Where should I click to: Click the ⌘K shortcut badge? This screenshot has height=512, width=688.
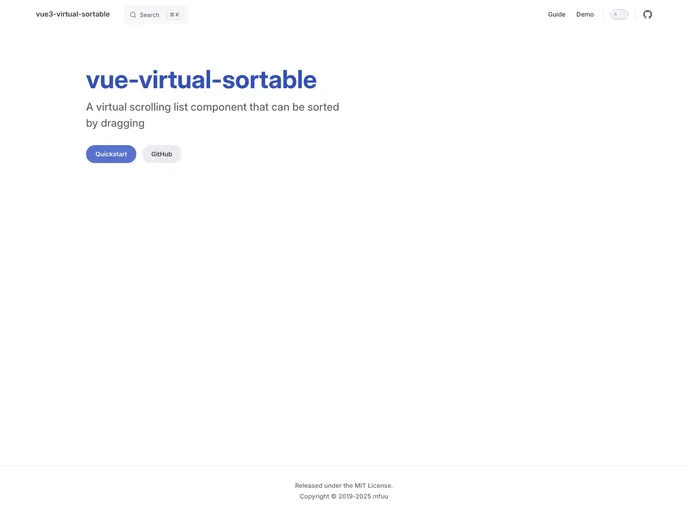pos(174,15)
